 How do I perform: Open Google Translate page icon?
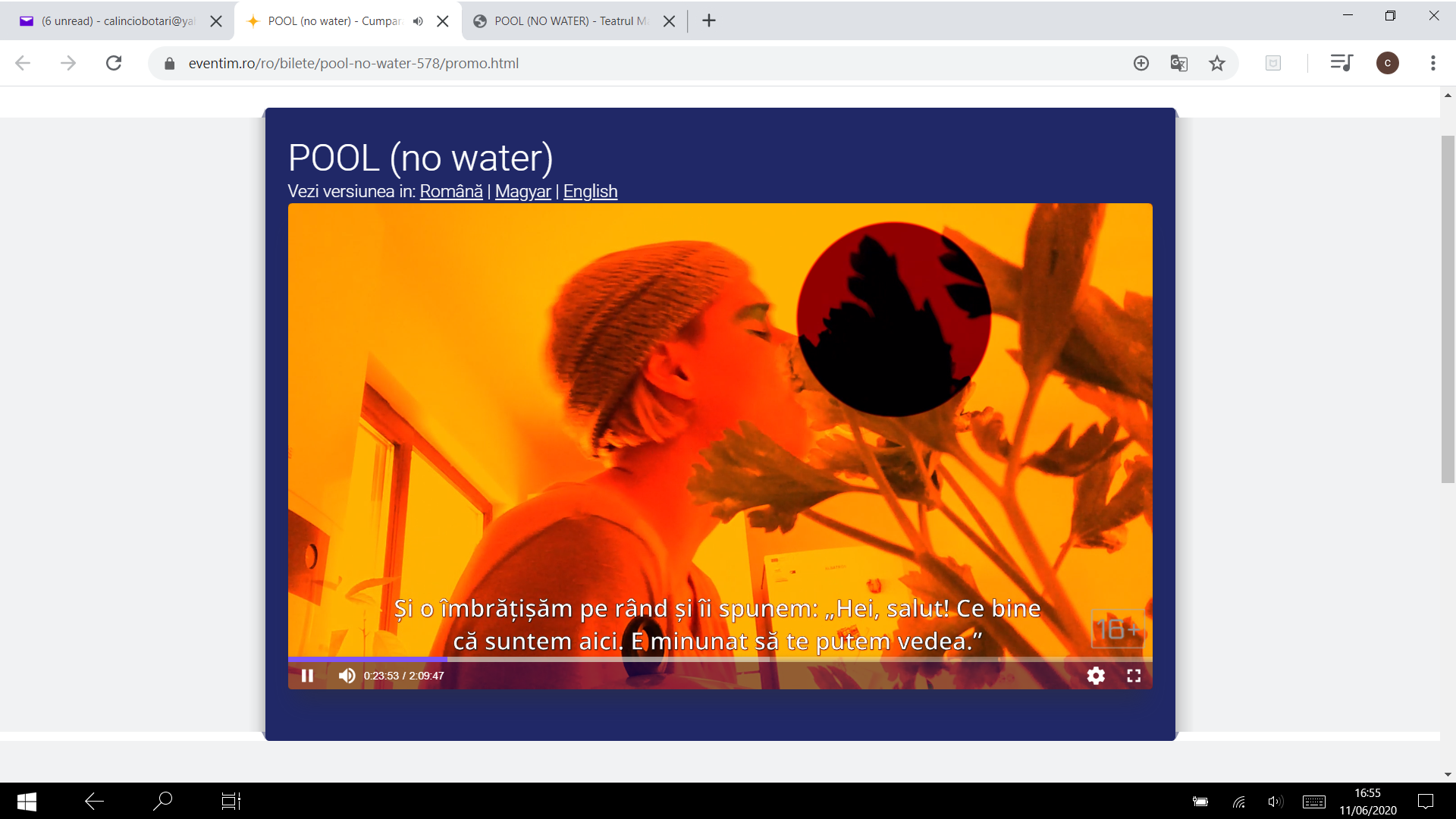point(1178,63)
